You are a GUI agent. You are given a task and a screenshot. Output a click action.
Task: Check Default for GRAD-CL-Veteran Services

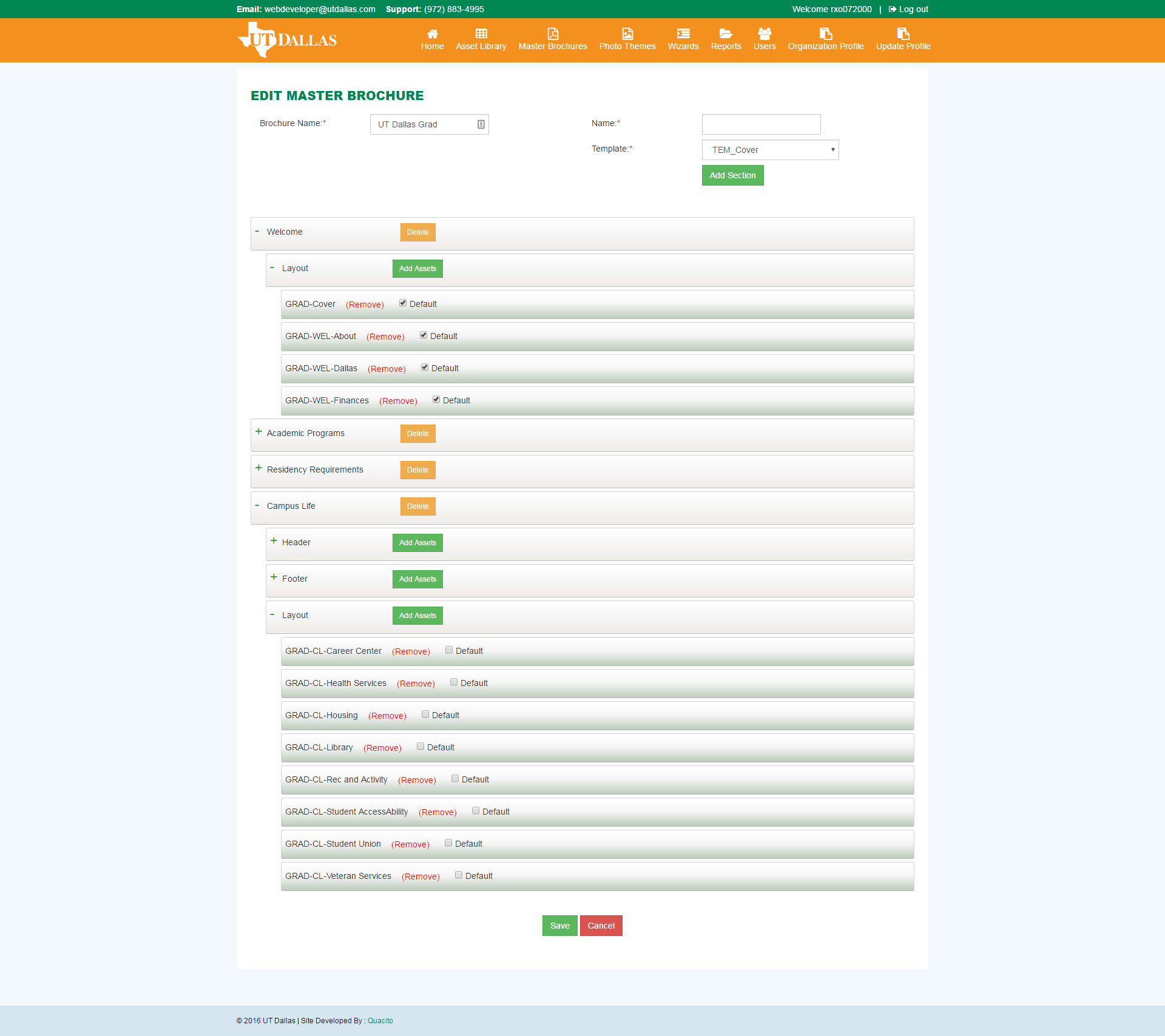pyautogui.click(x=459, y=875)
